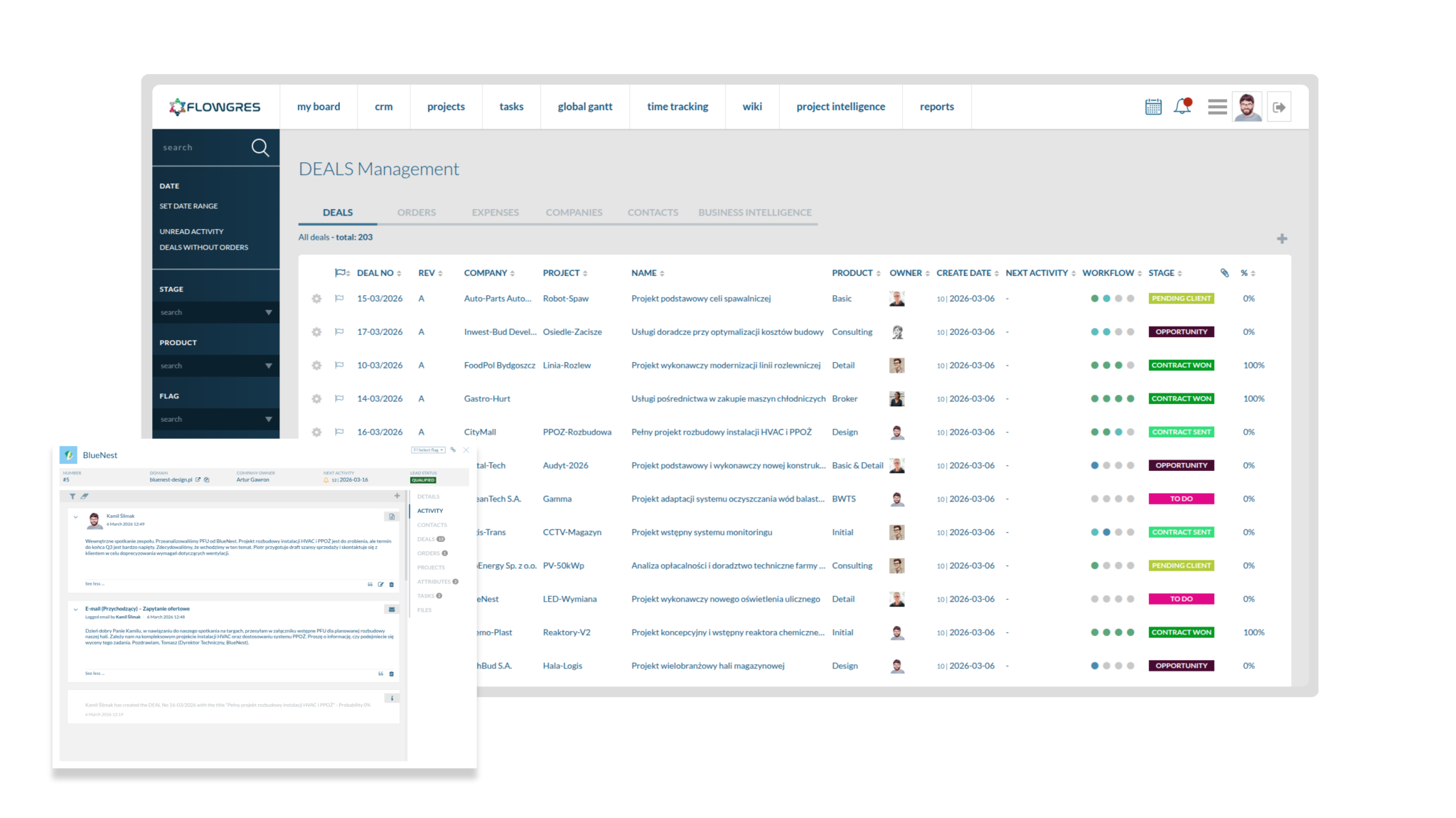
Task: Delete Kamil Ślimak's note via the trash icon
Action: pos(392,584)
